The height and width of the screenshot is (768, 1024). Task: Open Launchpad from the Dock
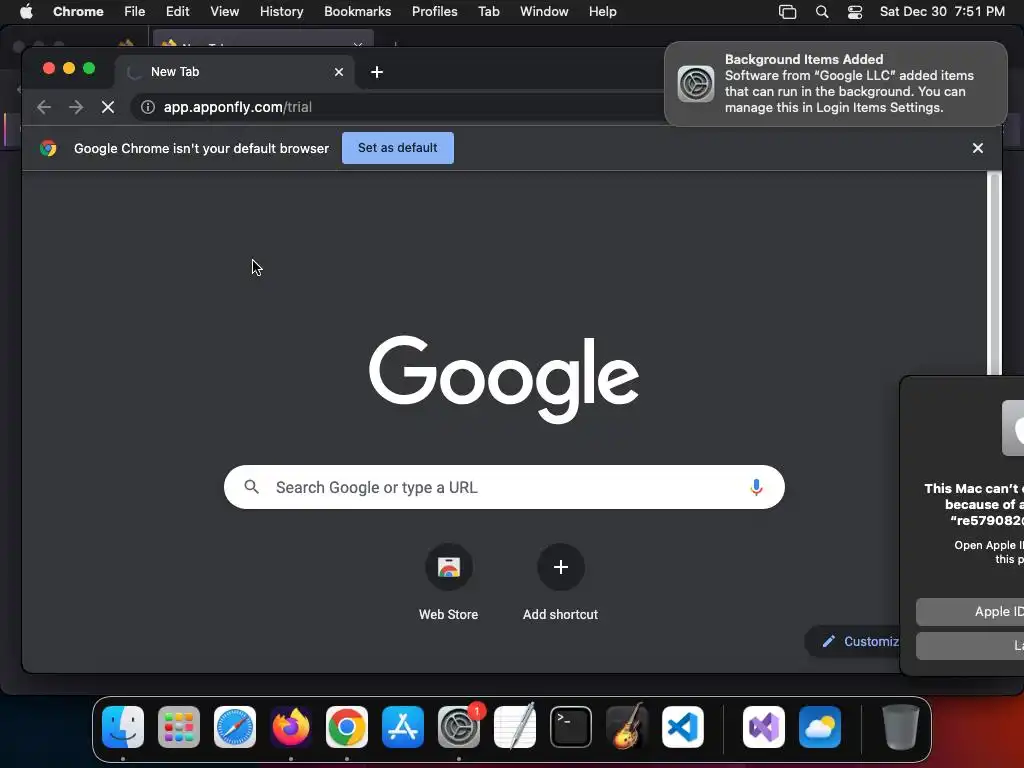179,727
